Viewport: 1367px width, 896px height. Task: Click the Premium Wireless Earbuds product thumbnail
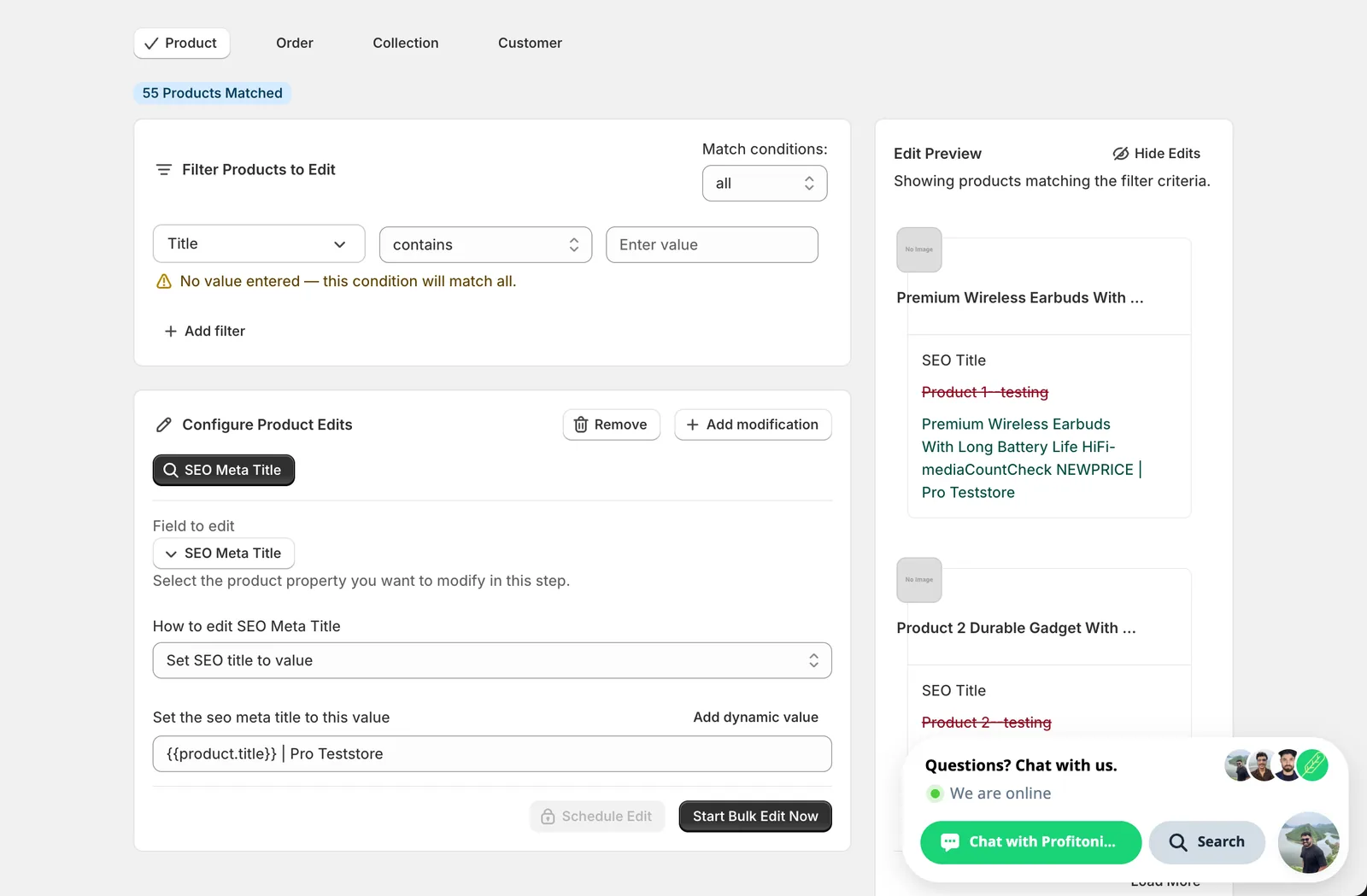tap(919, 250)
